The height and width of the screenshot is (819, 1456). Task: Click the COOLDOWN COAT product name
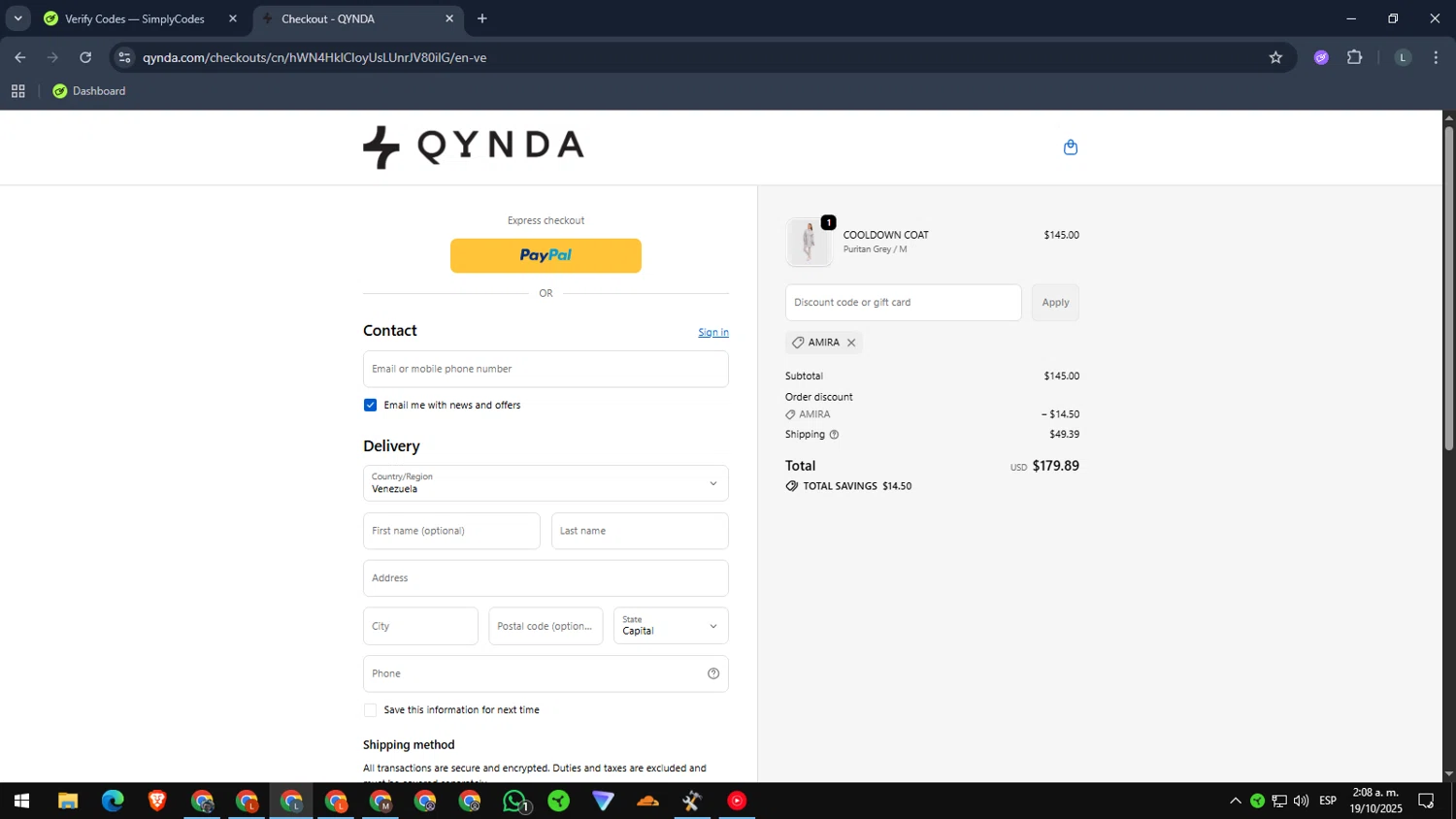[x=886, y=235]
